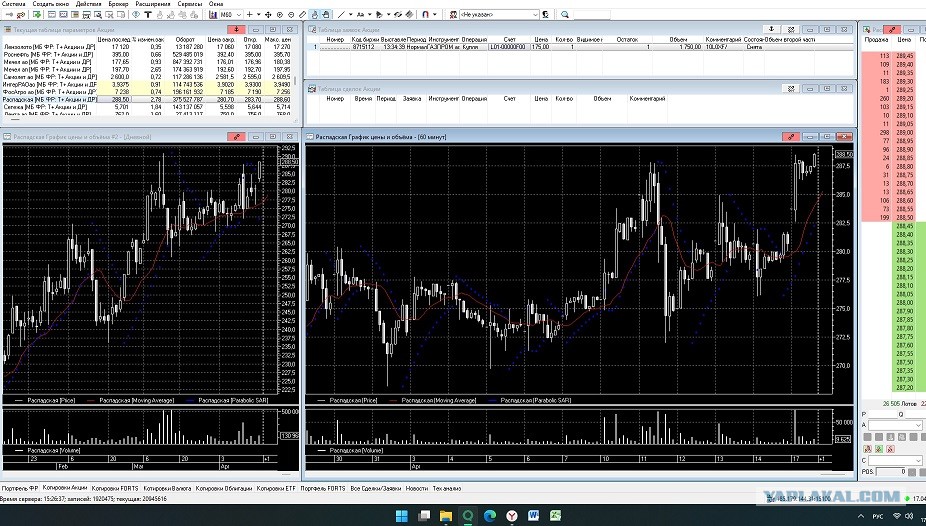Open Excel from the taskbar
Image resolution: width=926 pixels, height=526 pixels.
pyautogui.click(x=556, y=516)
